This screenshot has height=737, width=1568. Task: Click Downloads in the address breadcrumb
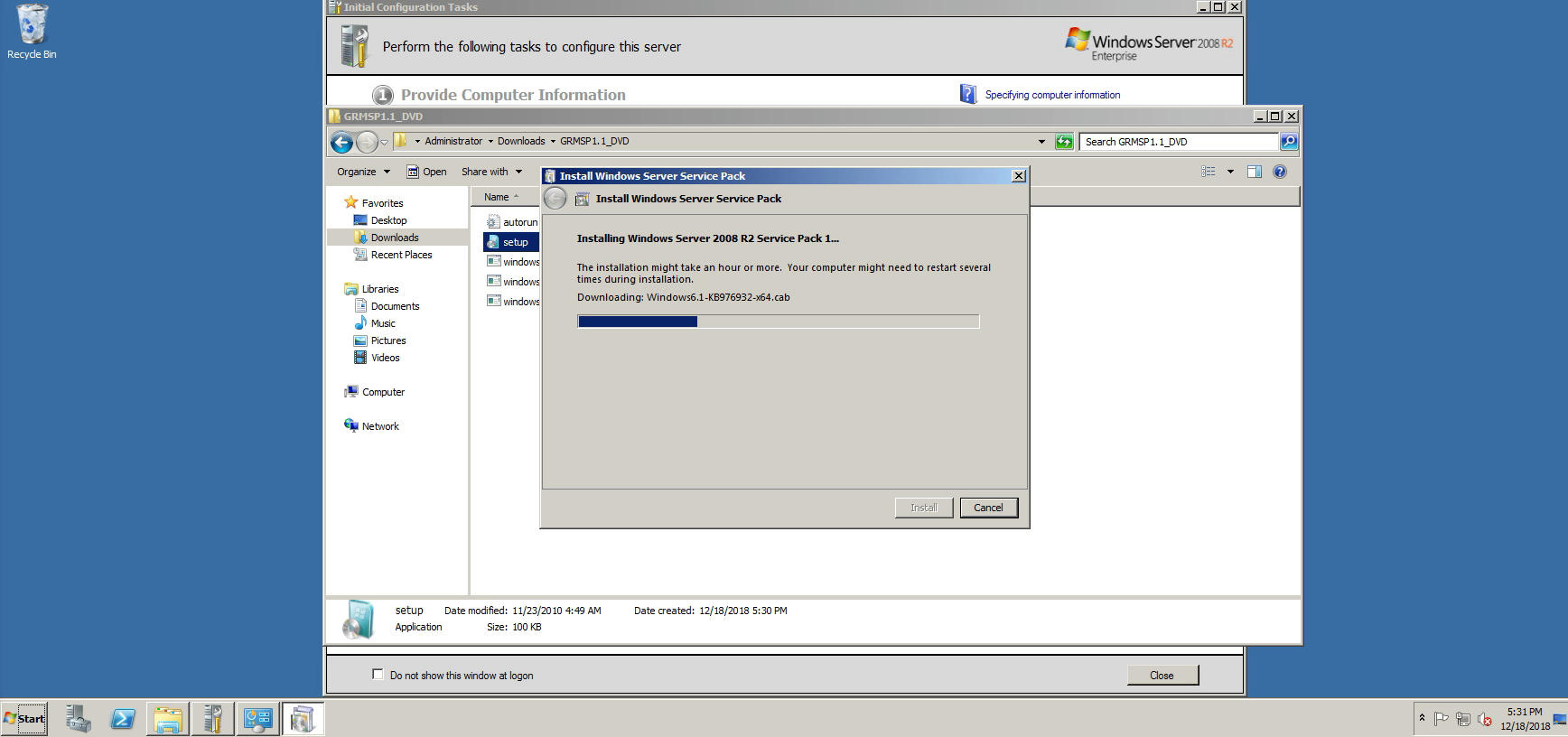point(521,141)
